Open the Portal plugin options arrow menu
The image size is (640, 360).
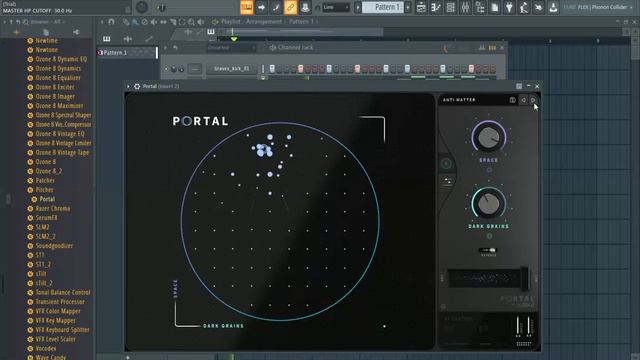pyautogui.click(x=128, y=86)
